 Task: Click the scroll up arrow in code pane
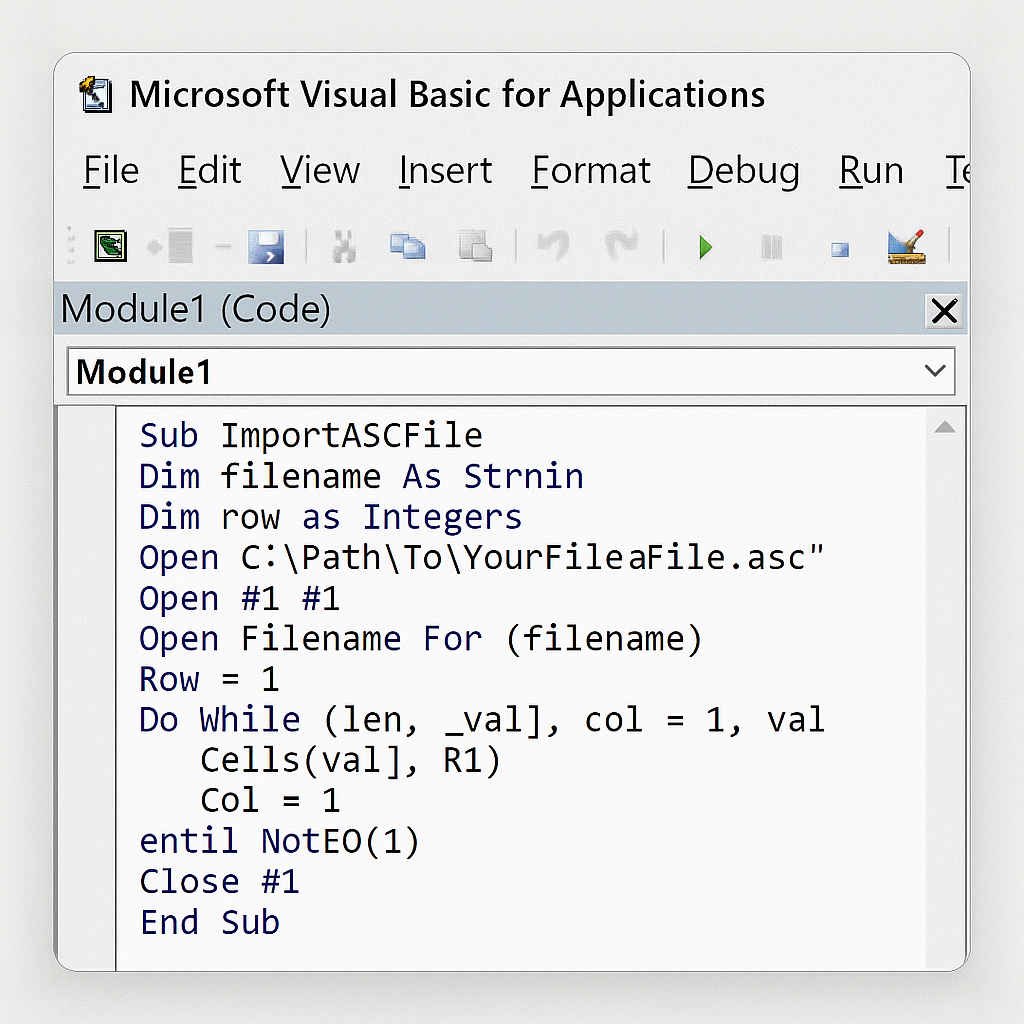[x=944, y=428]
